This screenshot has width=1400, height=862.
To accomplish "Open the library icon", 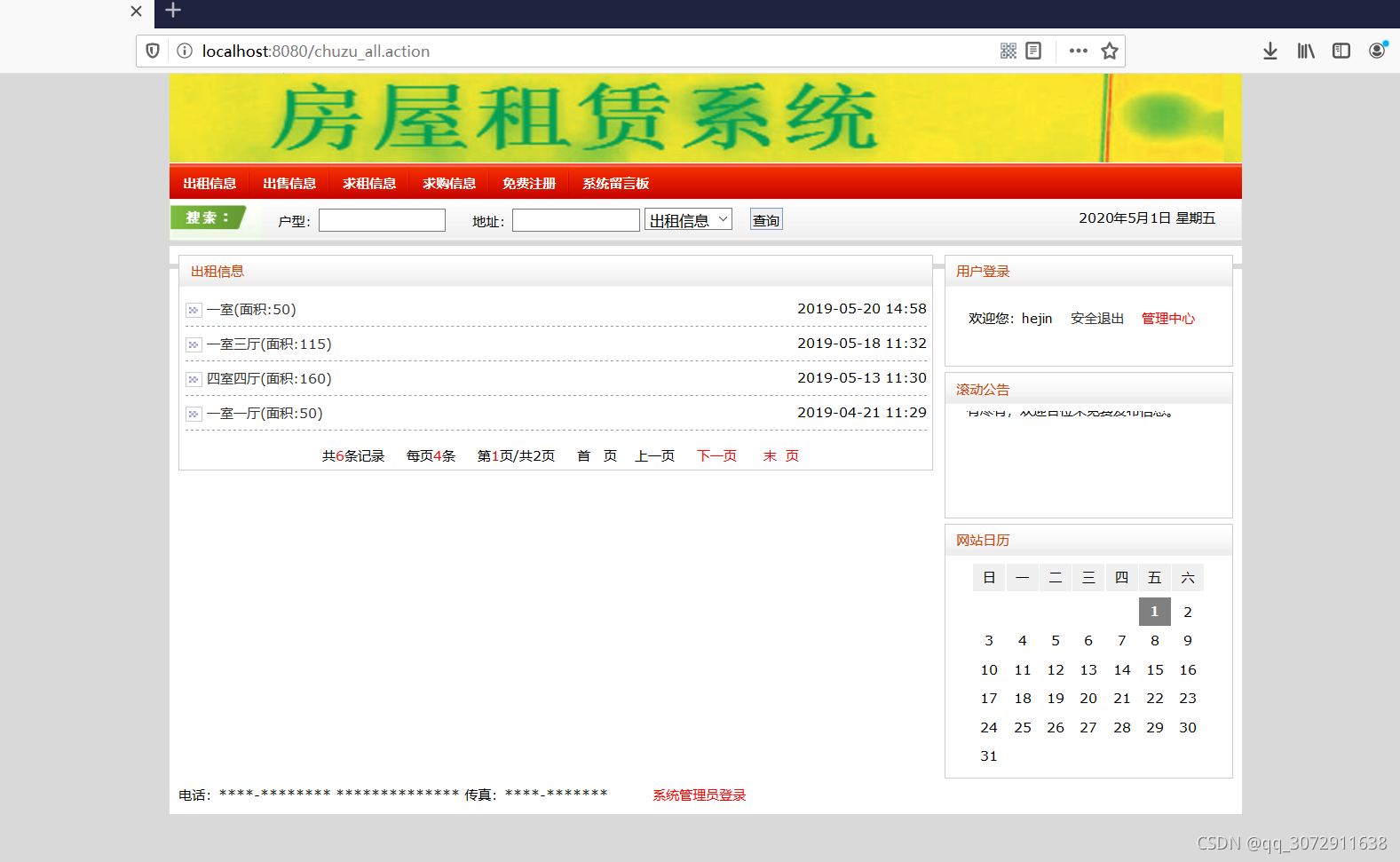I will coord(1306,51).
